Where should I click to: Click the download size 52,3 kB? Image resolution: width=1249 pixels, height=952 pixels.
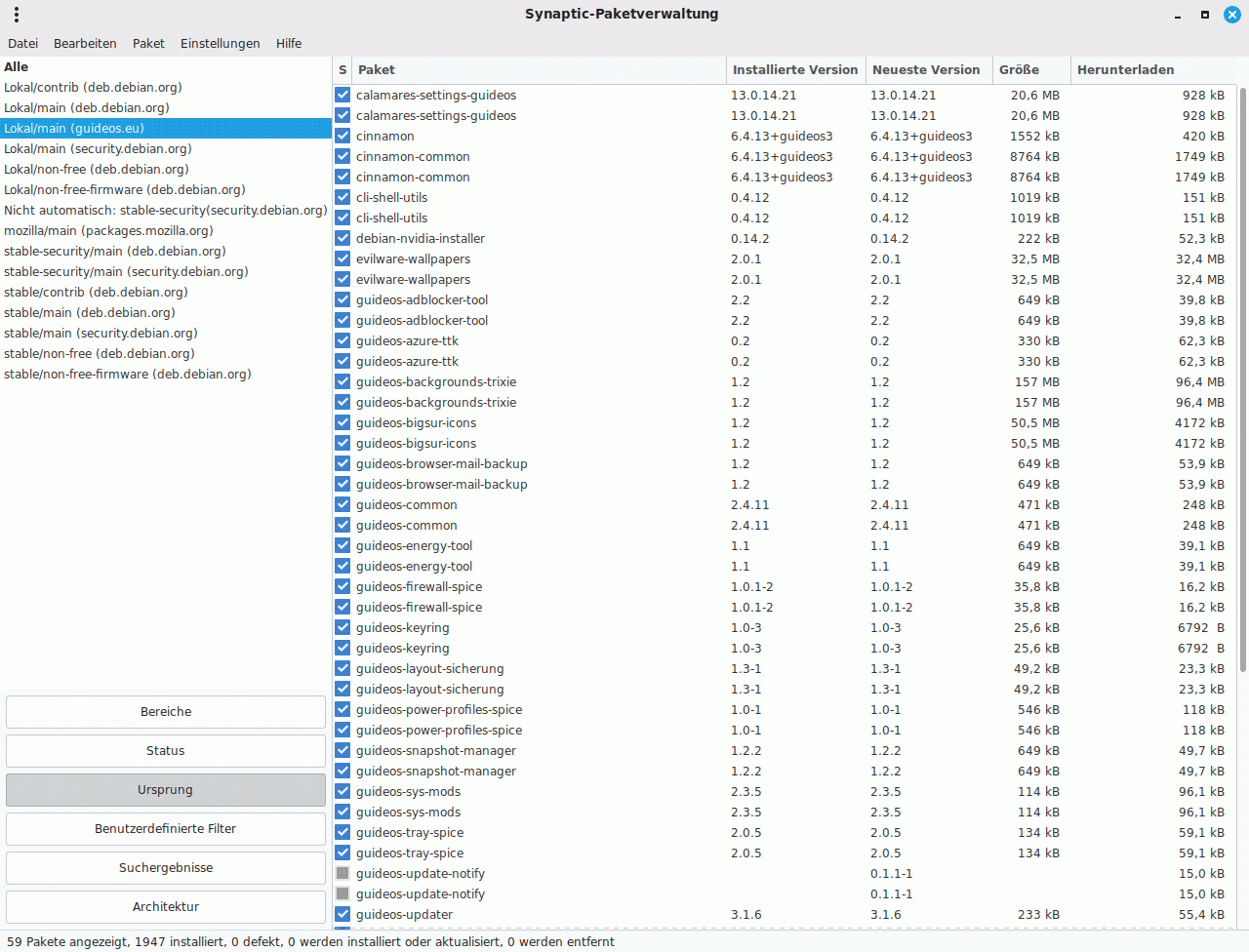point(1201,238)
